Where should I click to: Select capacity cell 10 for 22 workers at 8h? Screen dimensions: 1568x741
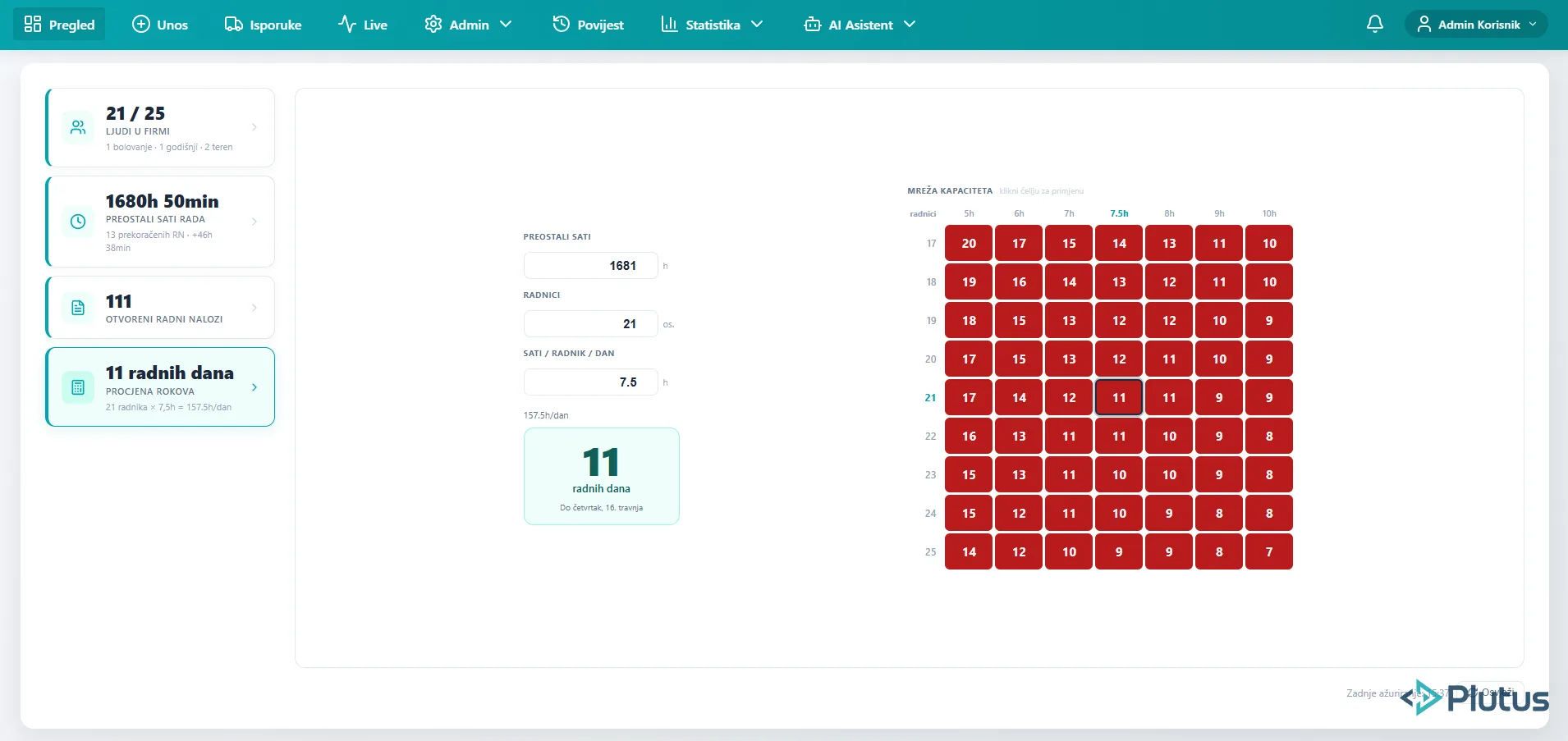(1169, 436)
